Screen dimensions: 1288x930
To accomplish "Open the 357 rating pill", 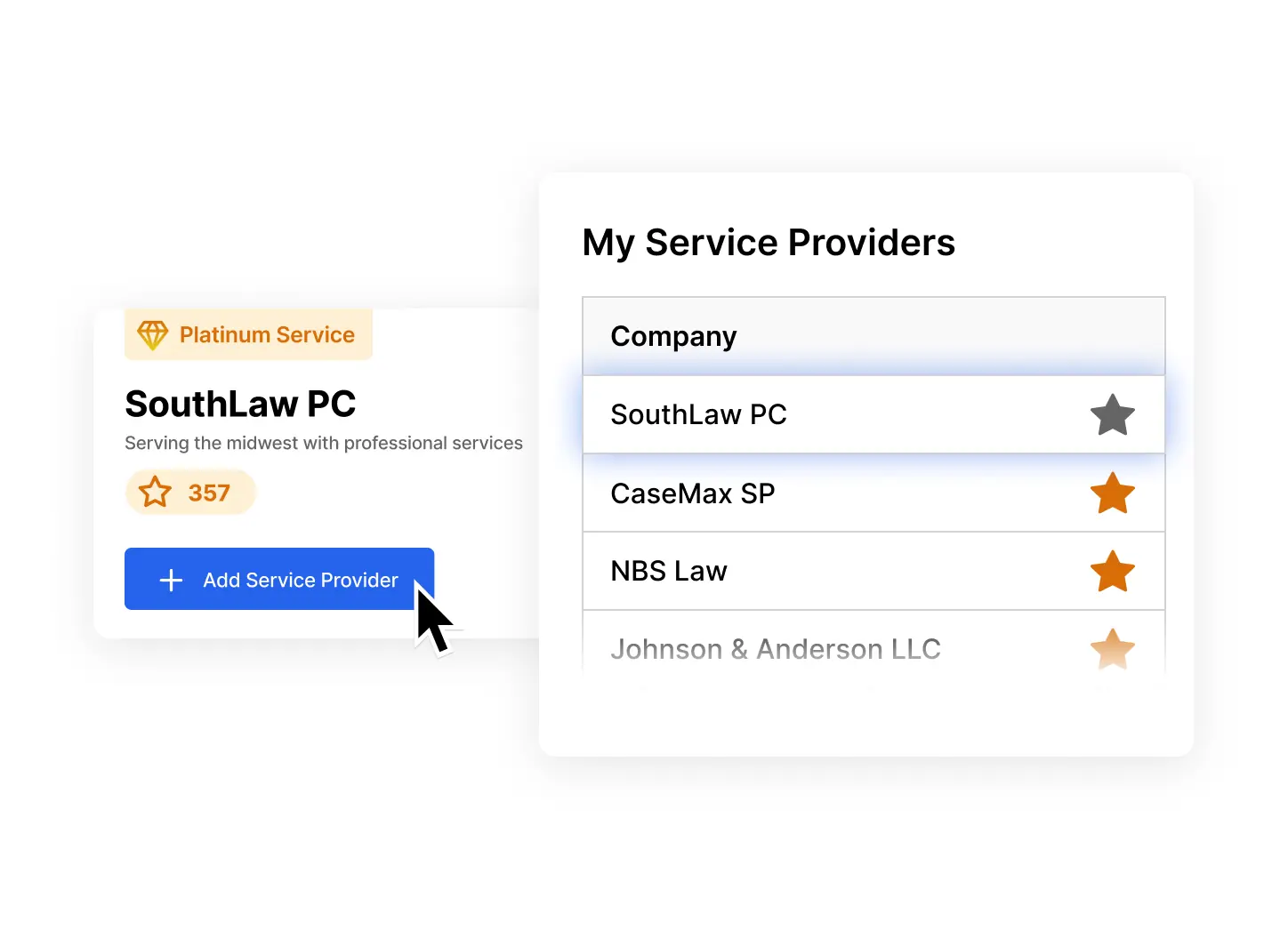I will 190,492.
